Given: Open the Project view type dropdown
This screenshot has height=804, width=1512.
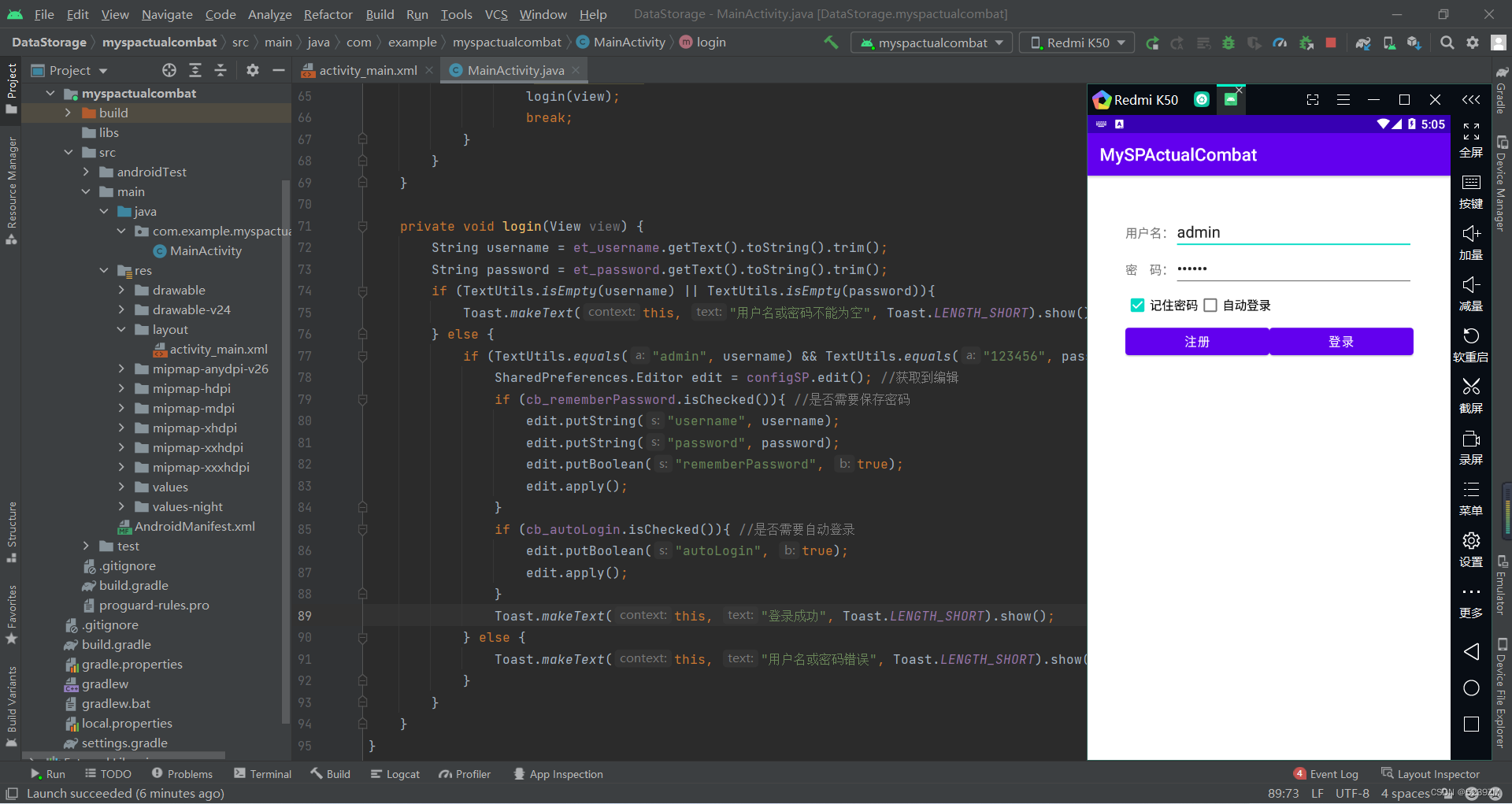Looking at the screenshot, I should pos(69,71).
